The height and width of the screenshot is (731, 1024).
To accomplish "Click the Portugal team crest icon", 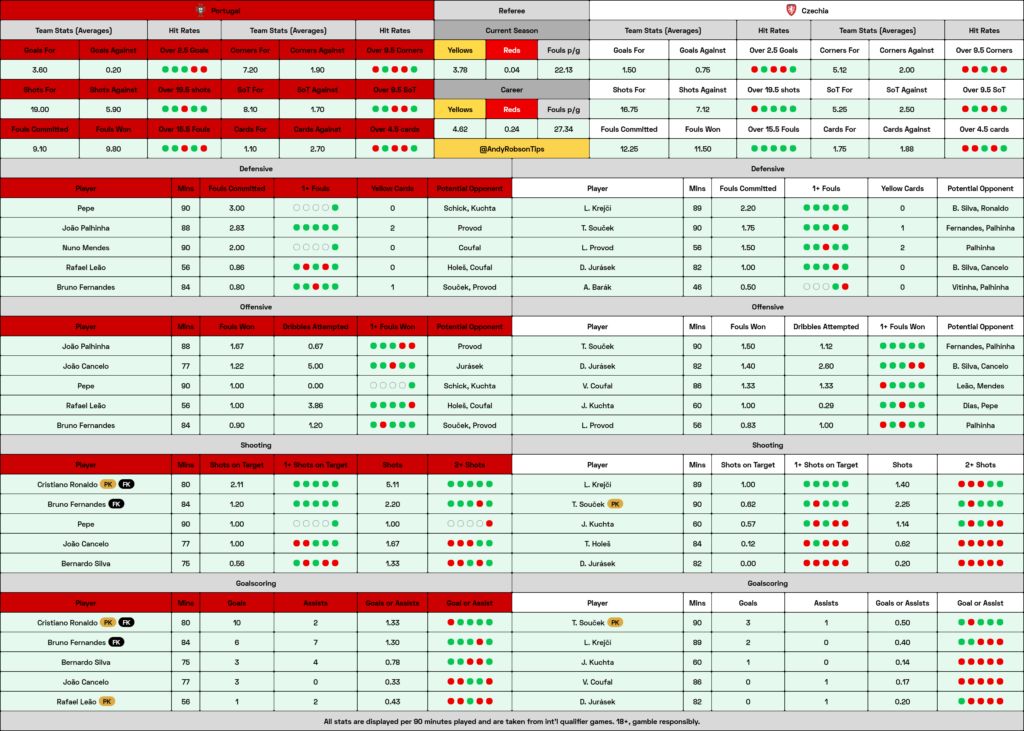I will click(200, 10).
